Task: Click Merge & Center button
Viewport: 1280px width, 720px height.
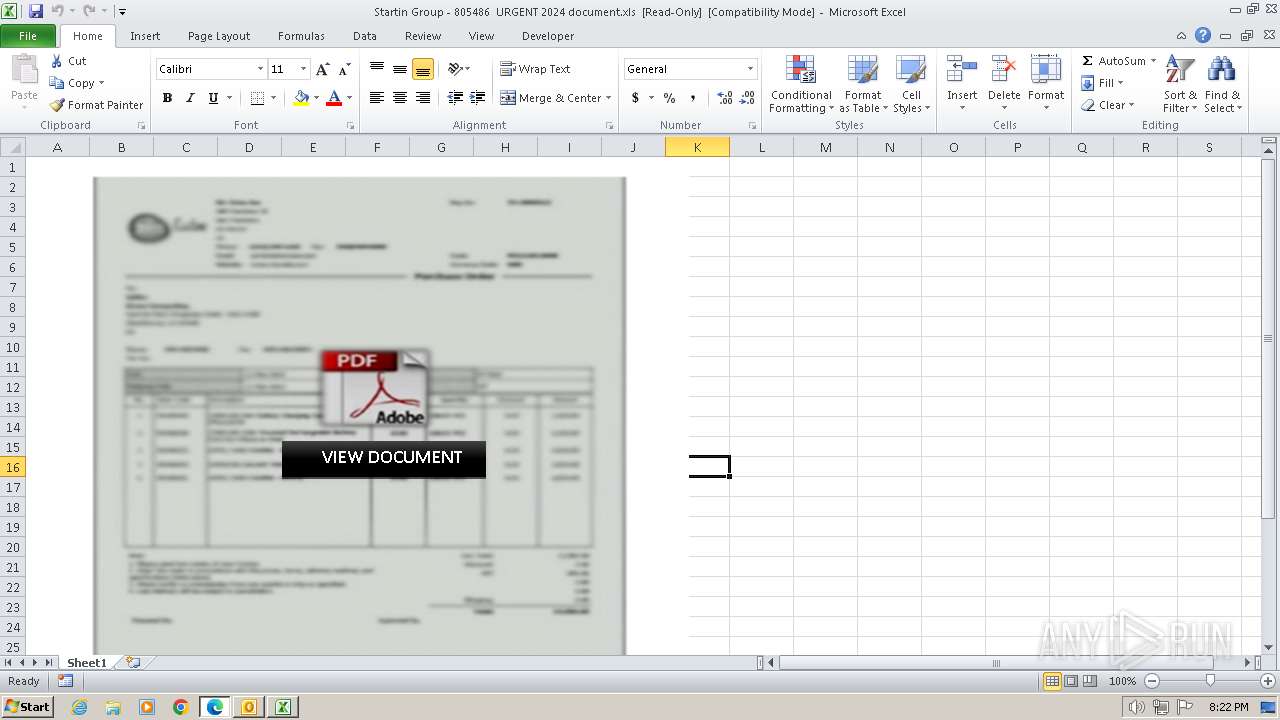Action: click(551, 98)
